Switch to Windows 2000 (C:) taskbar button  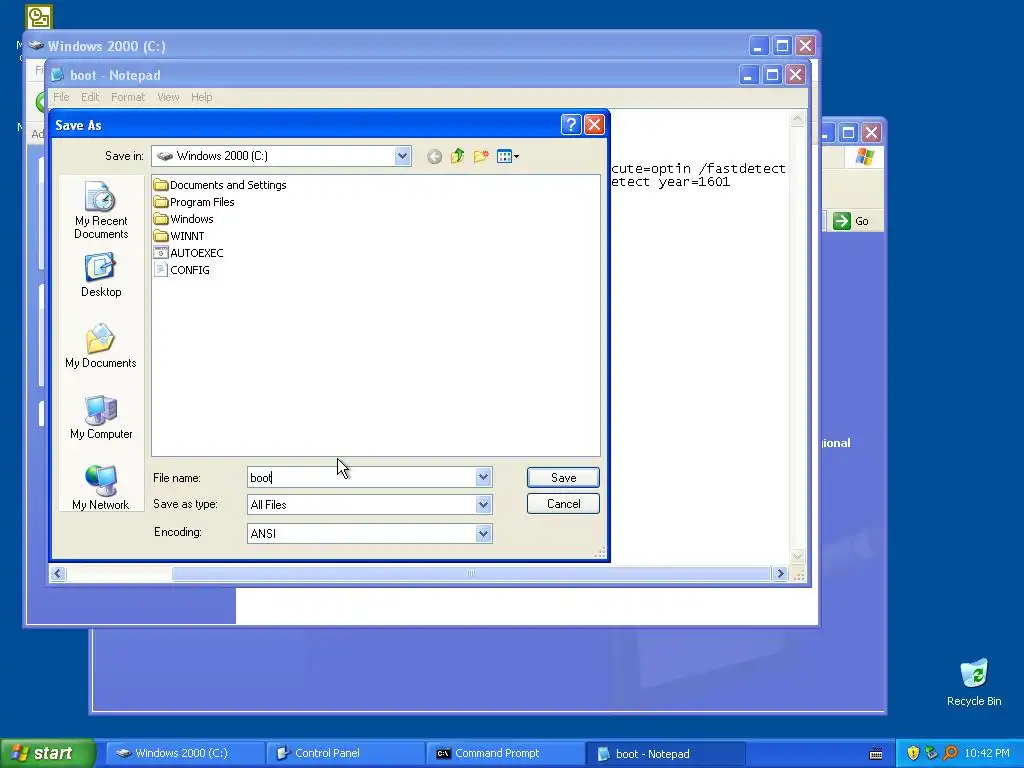pos(185,753)
